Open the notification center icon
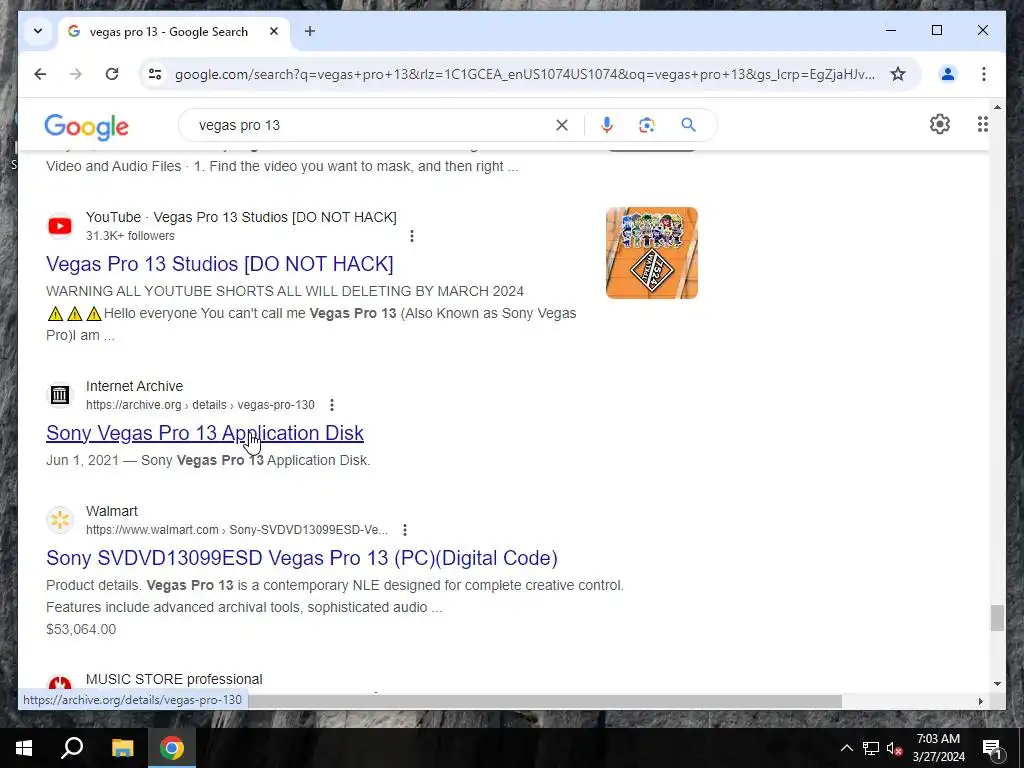Screen dimensions: 1024x768 [991, 748]
